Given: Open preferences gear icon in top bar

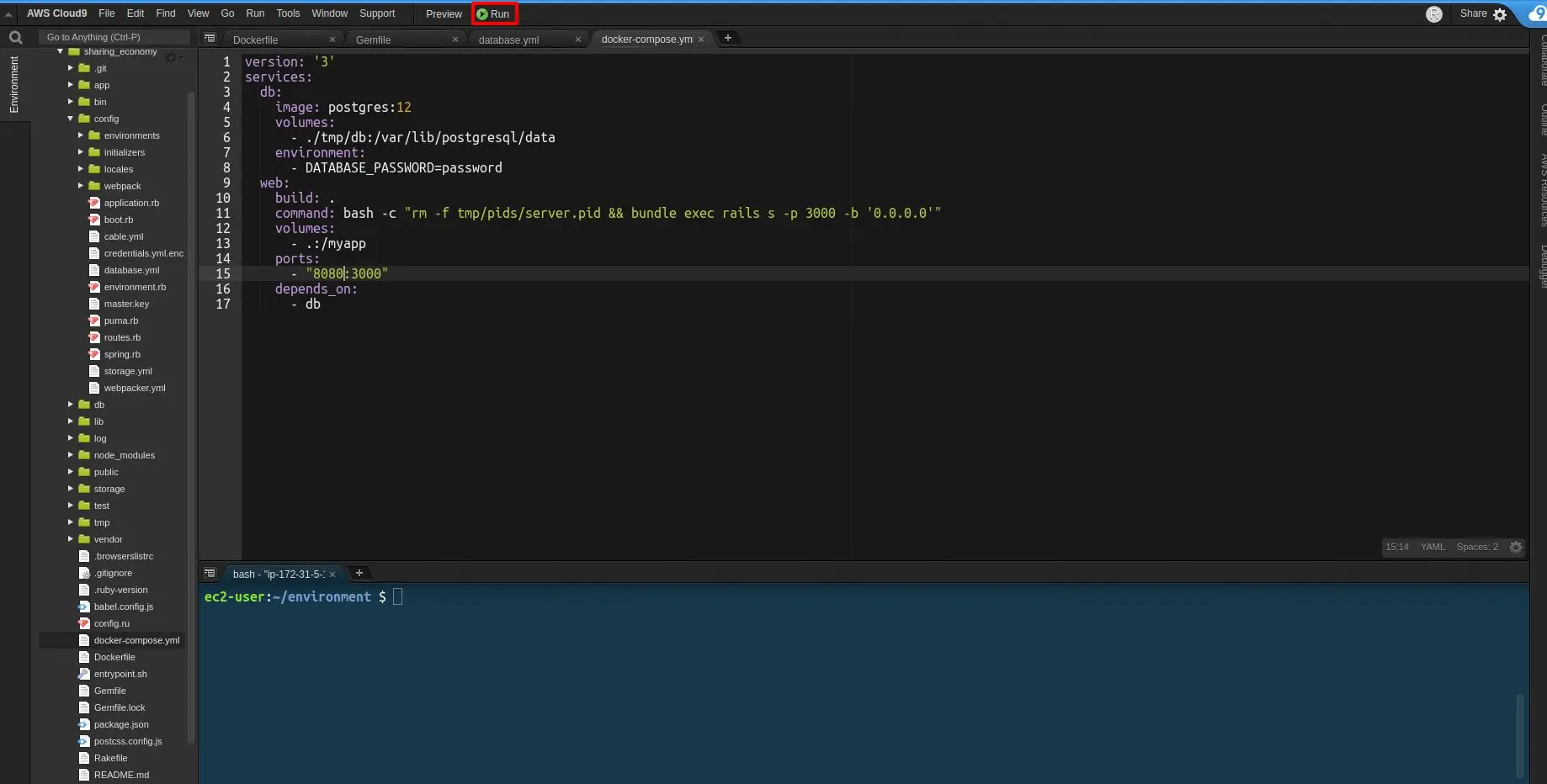Looking at the screenshot, I should [1500, 14].
